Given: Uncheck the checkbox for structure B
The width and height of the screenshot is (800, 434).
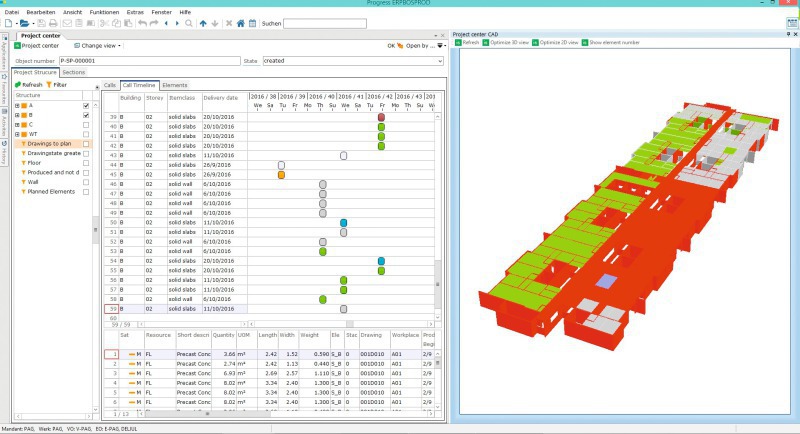Looking at the screenshot, I should click(x=86, y=115).
